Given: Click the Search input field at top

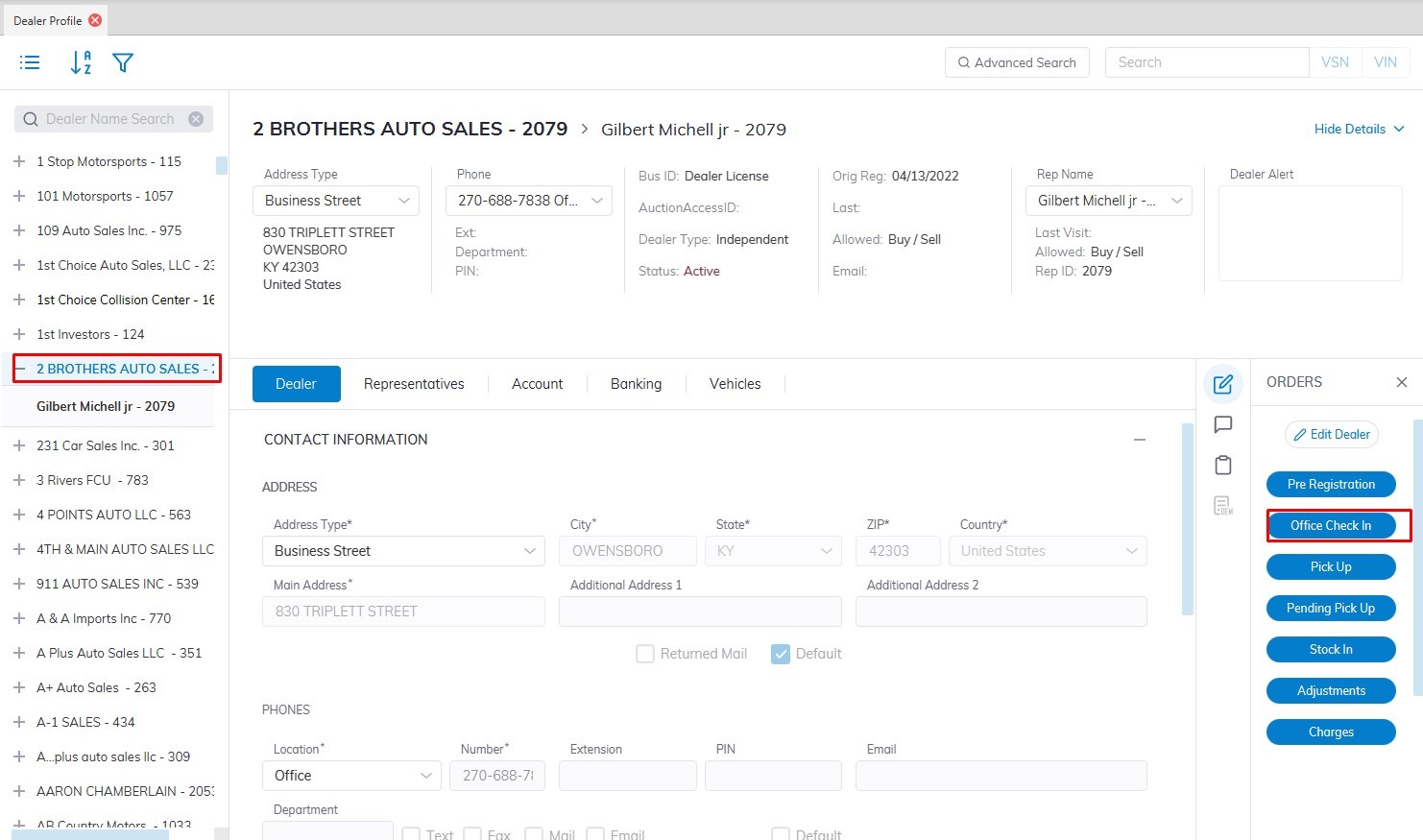Looking at the screenshot, I should click(x=1206, y=62).
